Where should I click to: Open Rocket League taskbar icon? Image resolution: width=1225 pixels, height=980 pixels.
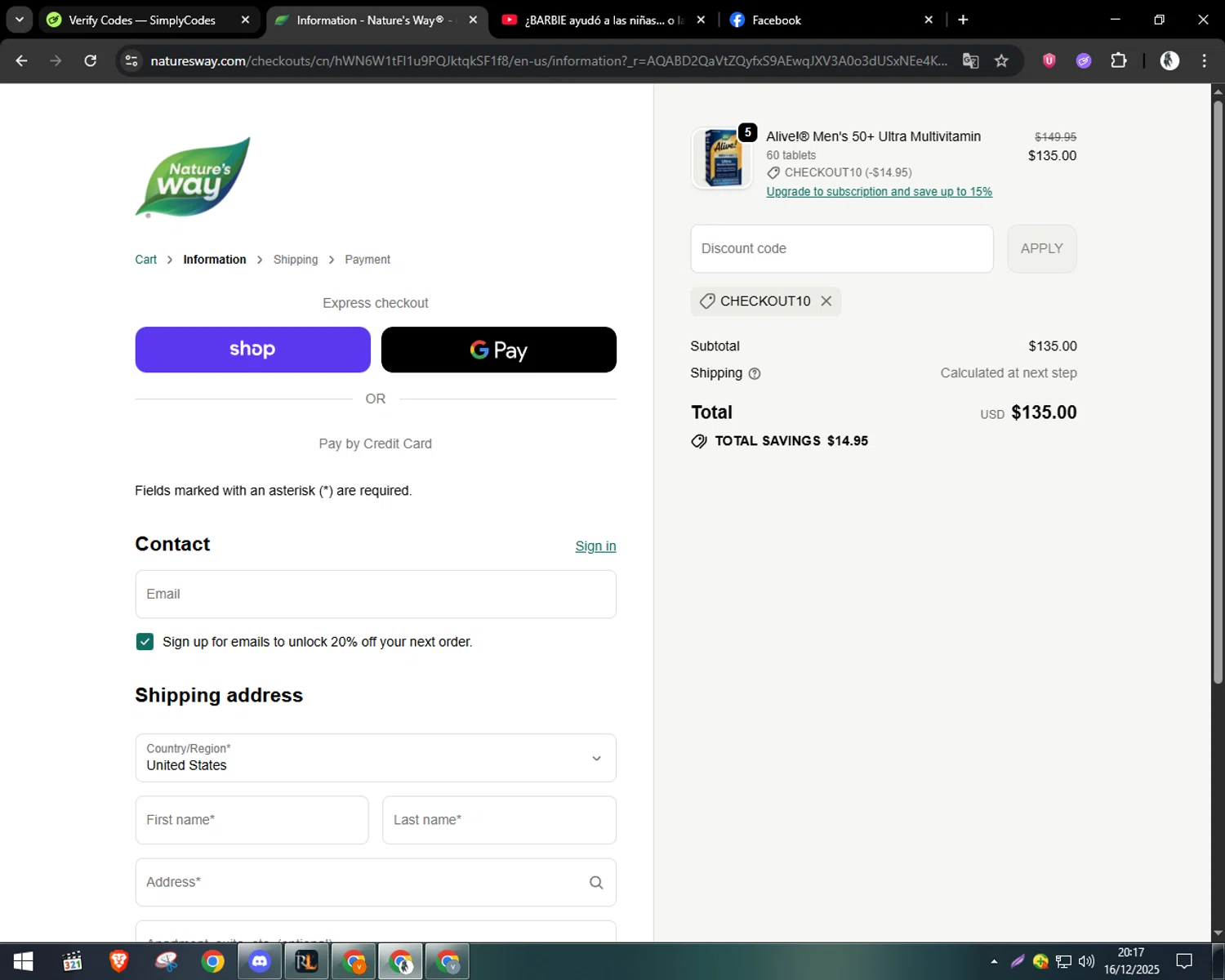coord(306,961)
